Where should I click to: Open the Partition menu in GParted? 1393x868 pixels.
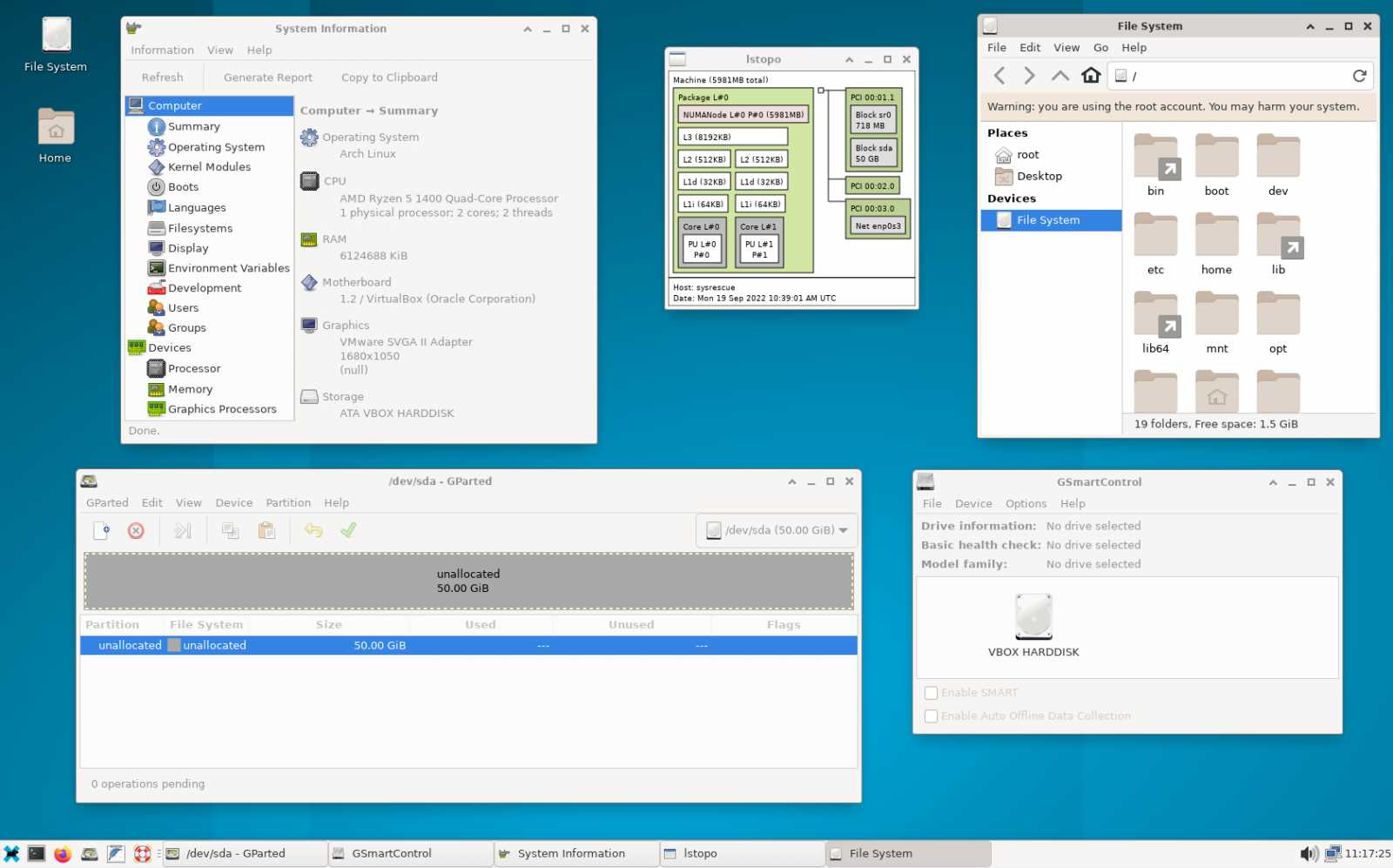pos(288,503)
